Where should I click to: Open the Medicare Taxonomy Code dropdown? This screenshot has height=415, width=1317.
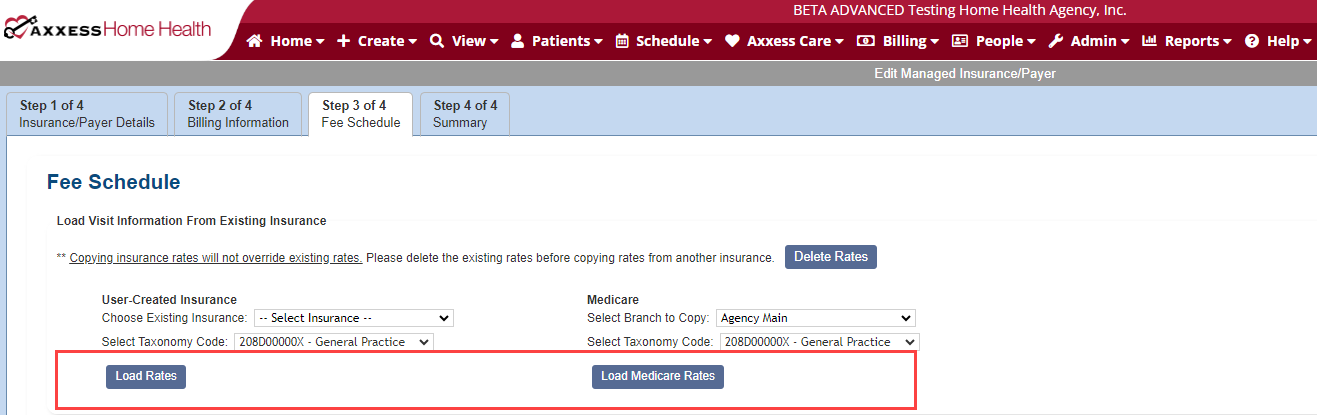tap(819, 342)
